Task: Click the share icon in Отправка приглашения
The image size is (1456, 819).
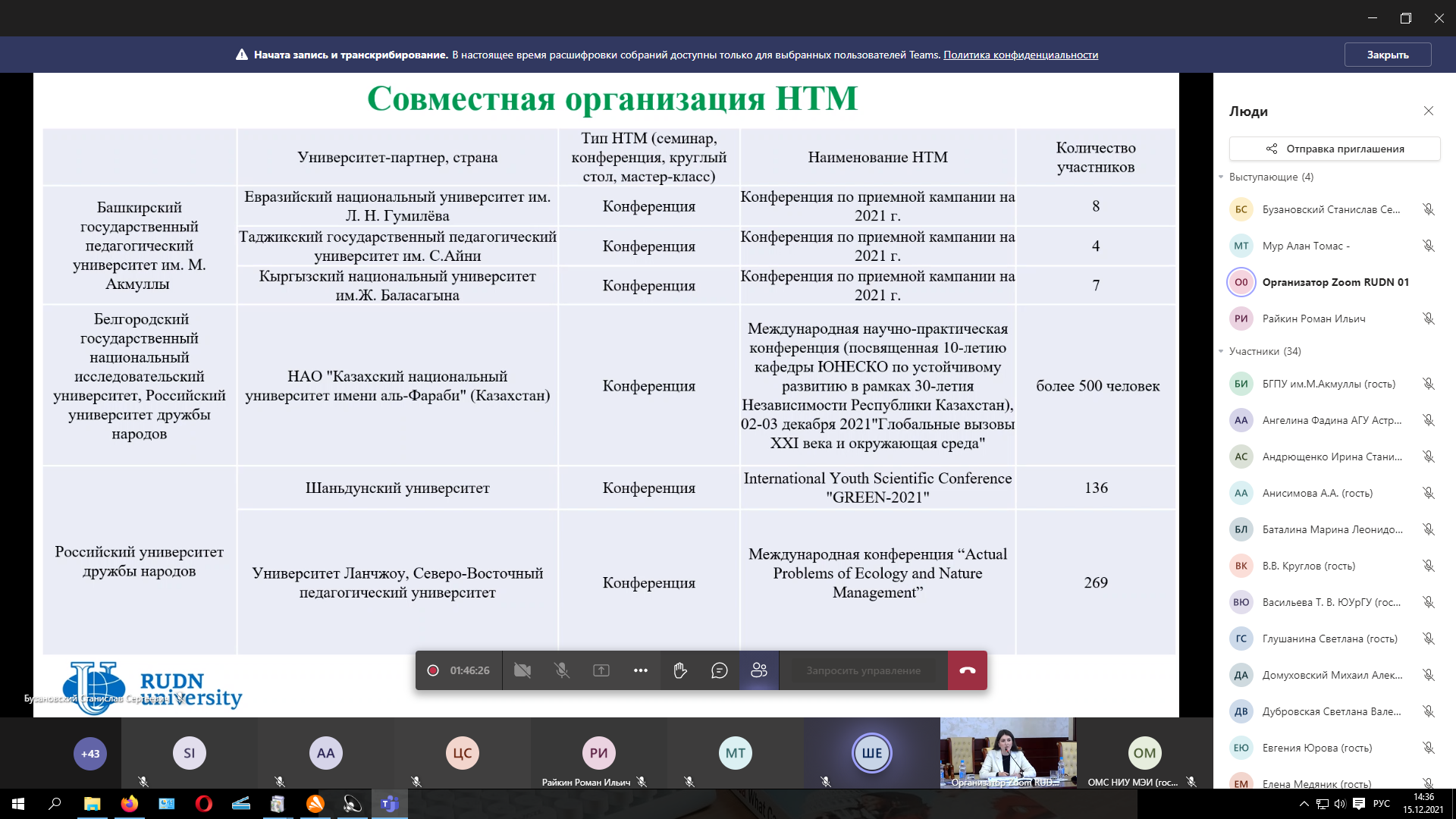Action: click(x=1272, y=149)
